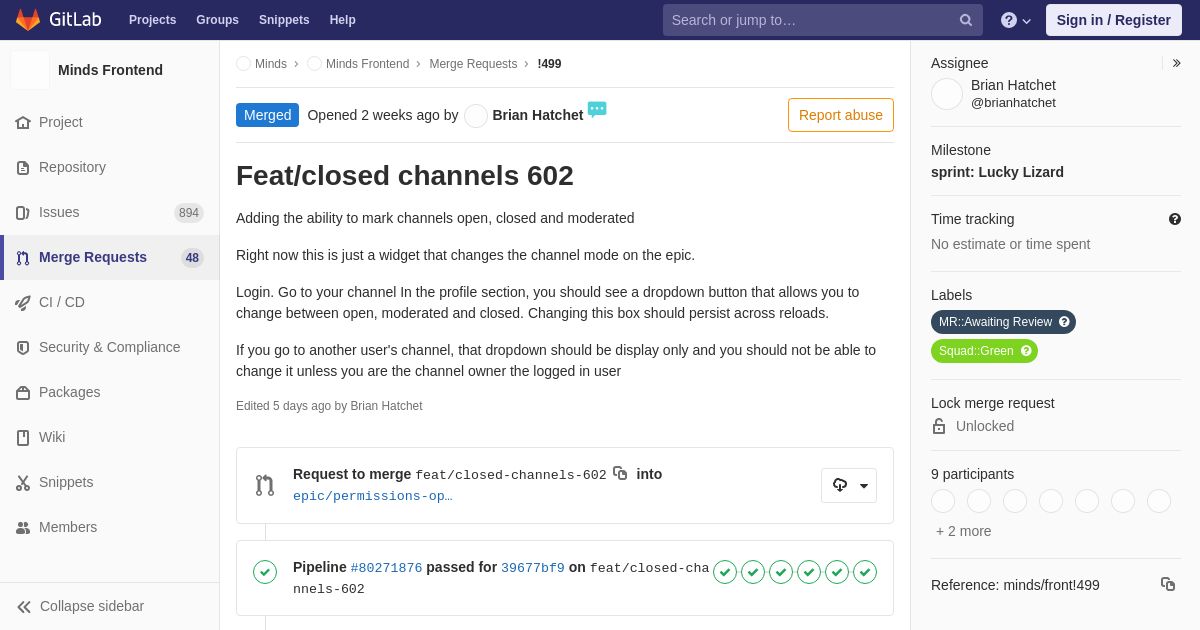Click !499 breadcrumb item
Screen dimensions: 1200x630
(x=549, y=64)
